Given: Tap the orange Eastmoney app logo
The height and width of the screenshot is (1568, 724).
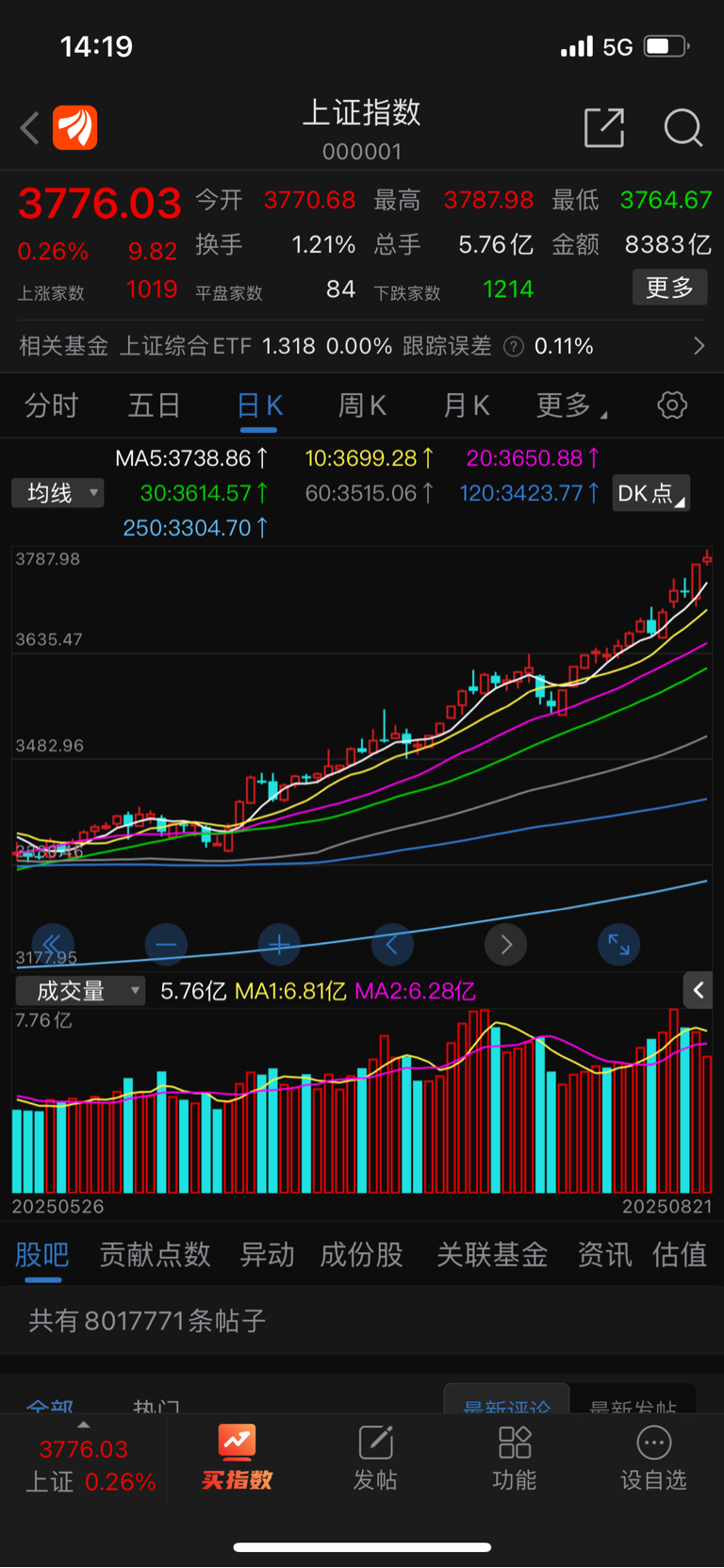Looking at the screenshot, I should [x=75, y=127].
